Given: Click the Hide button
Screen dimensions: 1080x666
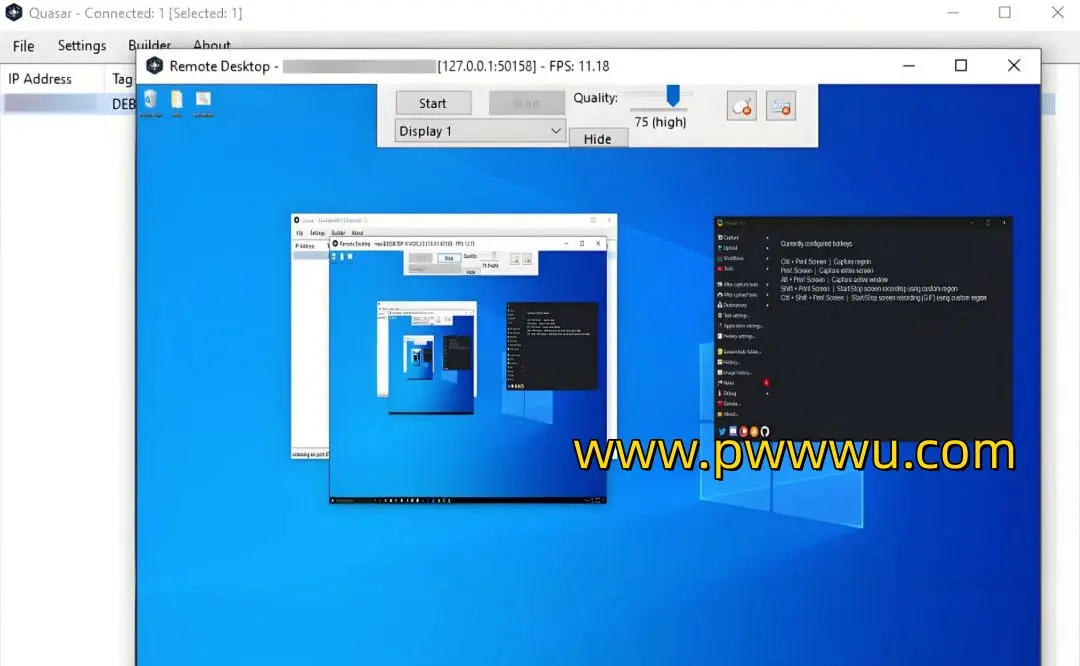Looking at the screenshot, I should (x=598, y=139).
